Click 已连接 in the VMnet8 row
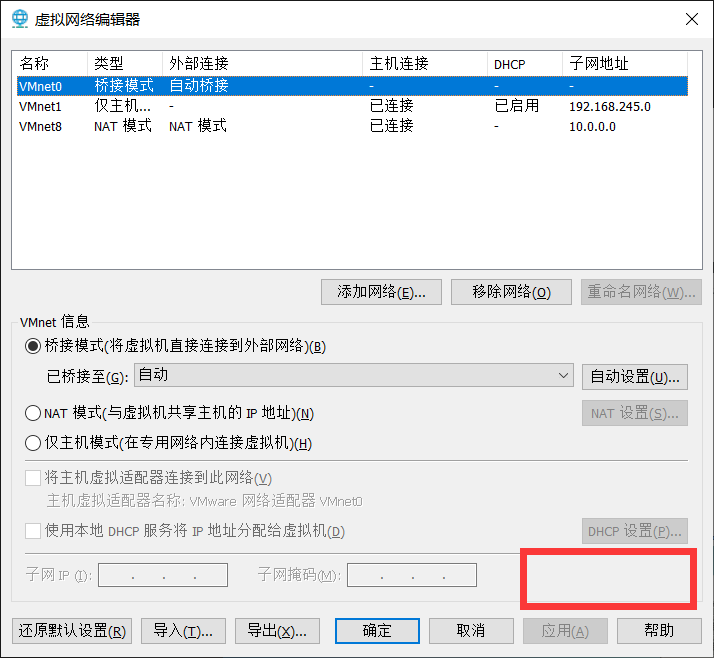Image resolution: width=714 pixels, height=658 pixels. click(391, 126)
